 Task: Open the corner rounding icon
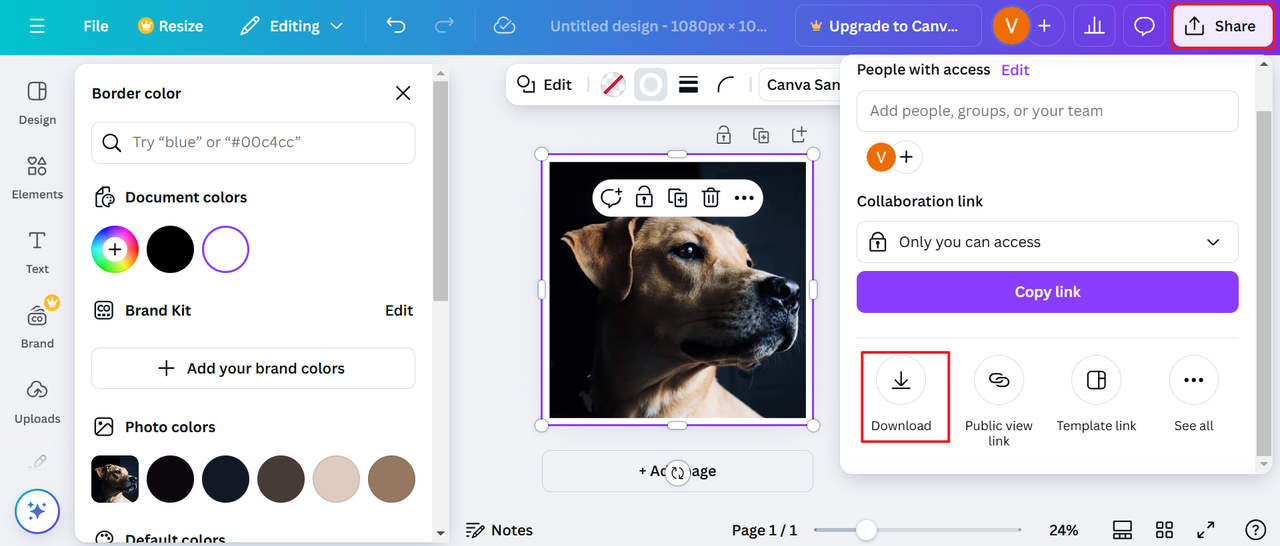click(x=726, y=85)
